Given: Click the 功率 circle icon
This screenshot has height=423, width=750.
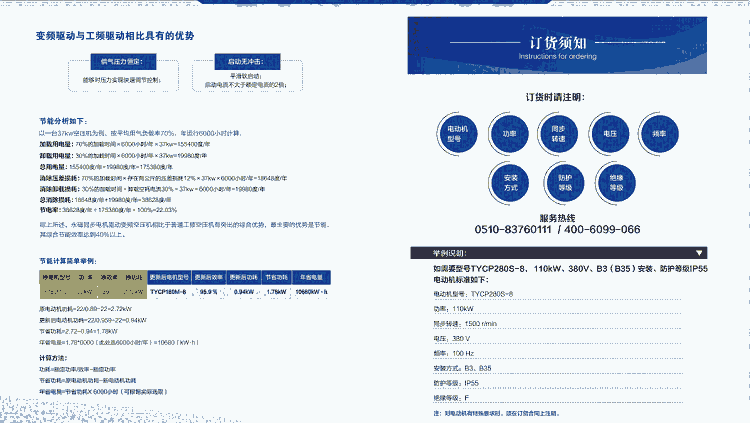Looking at the screenshot, I should tap(509, 133).
